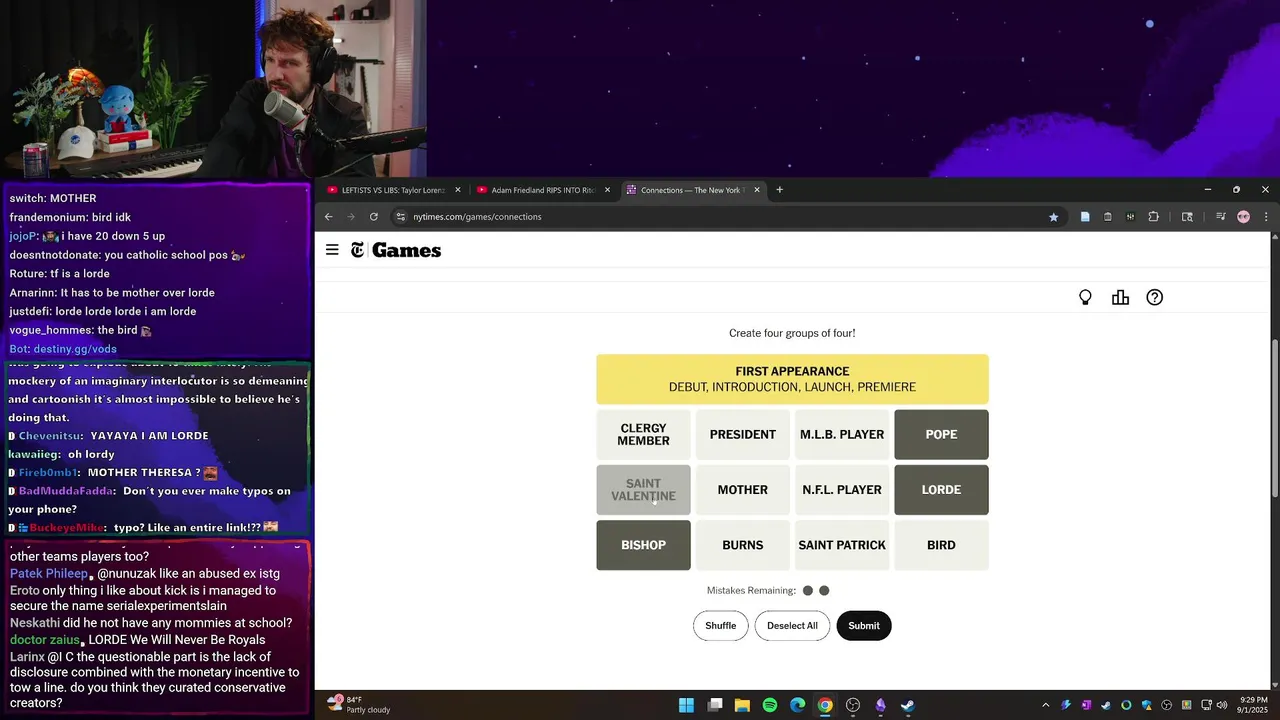Select the BIRD tile
The image size is (1280, 720).
click(x=941, y=545)
